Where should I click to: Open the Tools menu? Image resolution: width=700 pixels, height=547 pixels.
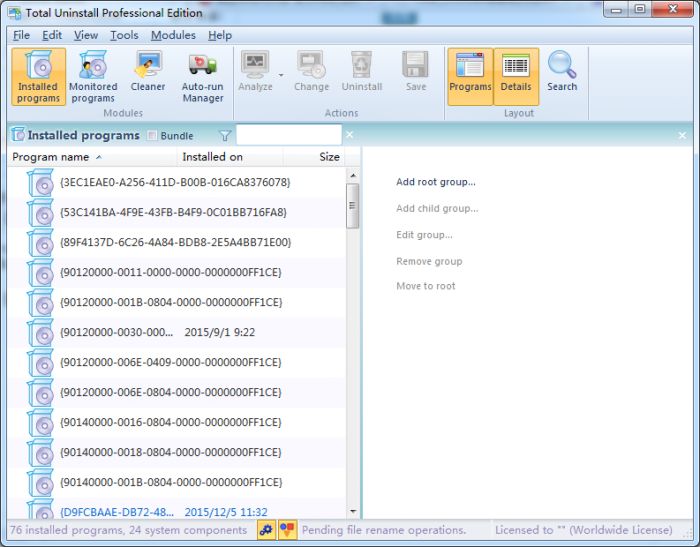(124, 35)
